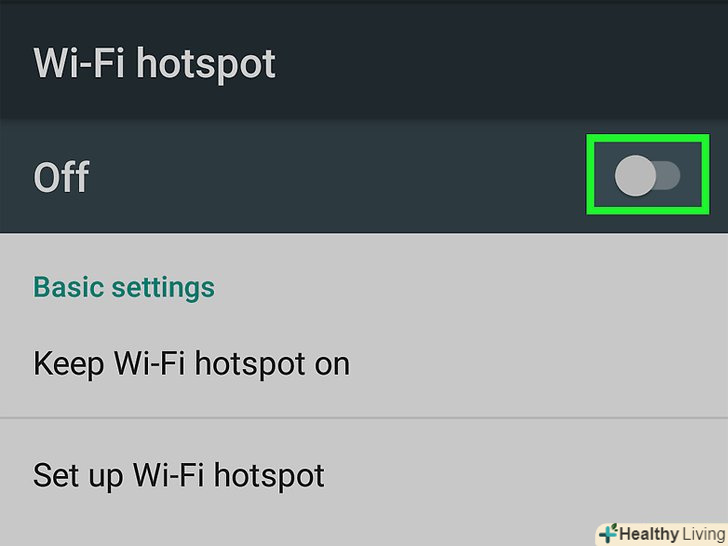Tap the round knob of the hotspot toggle
Screen dimensions: 728x546
635,176
